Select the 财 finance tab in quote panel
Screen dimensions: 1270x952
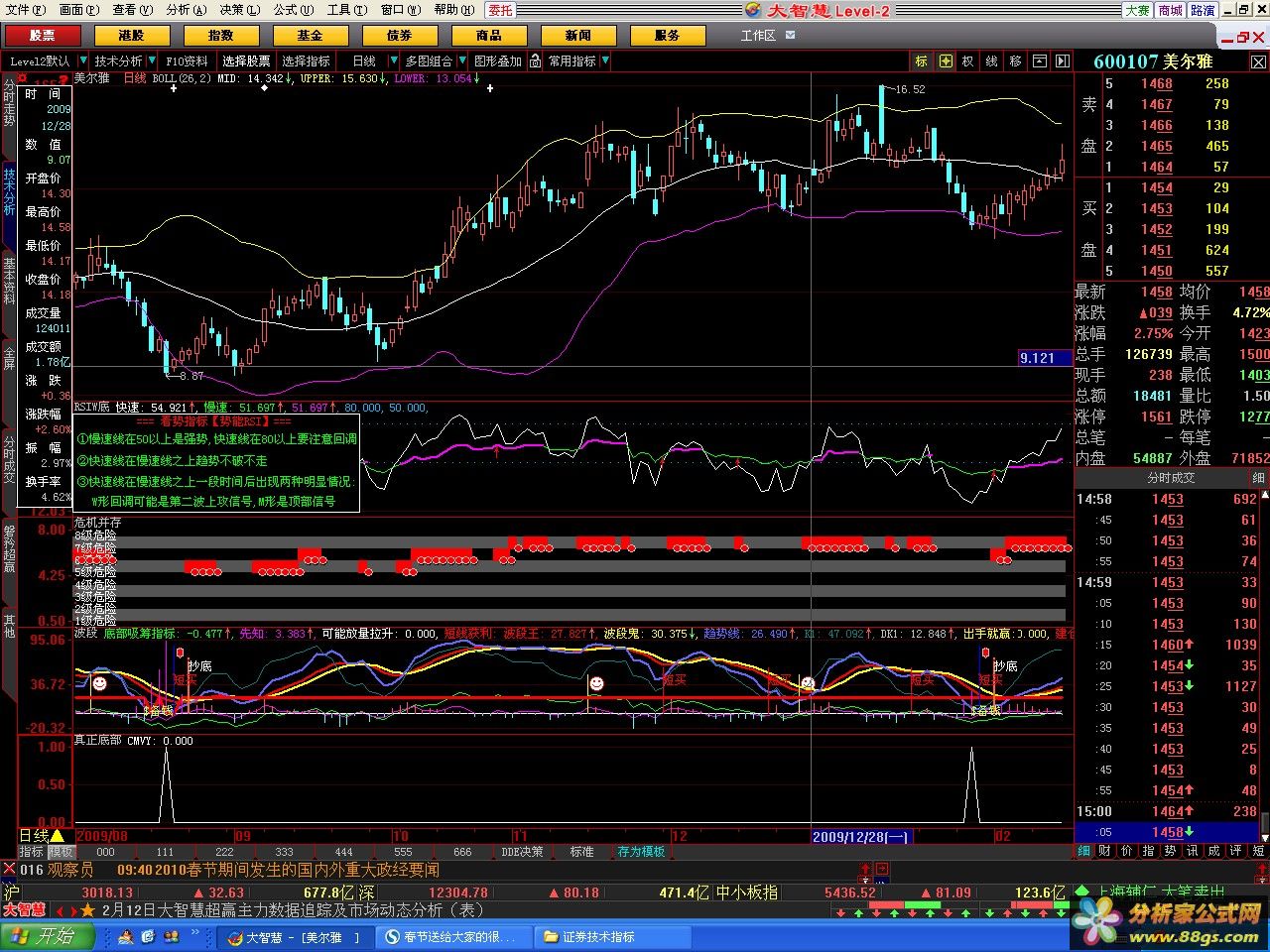click(1106, 851)
